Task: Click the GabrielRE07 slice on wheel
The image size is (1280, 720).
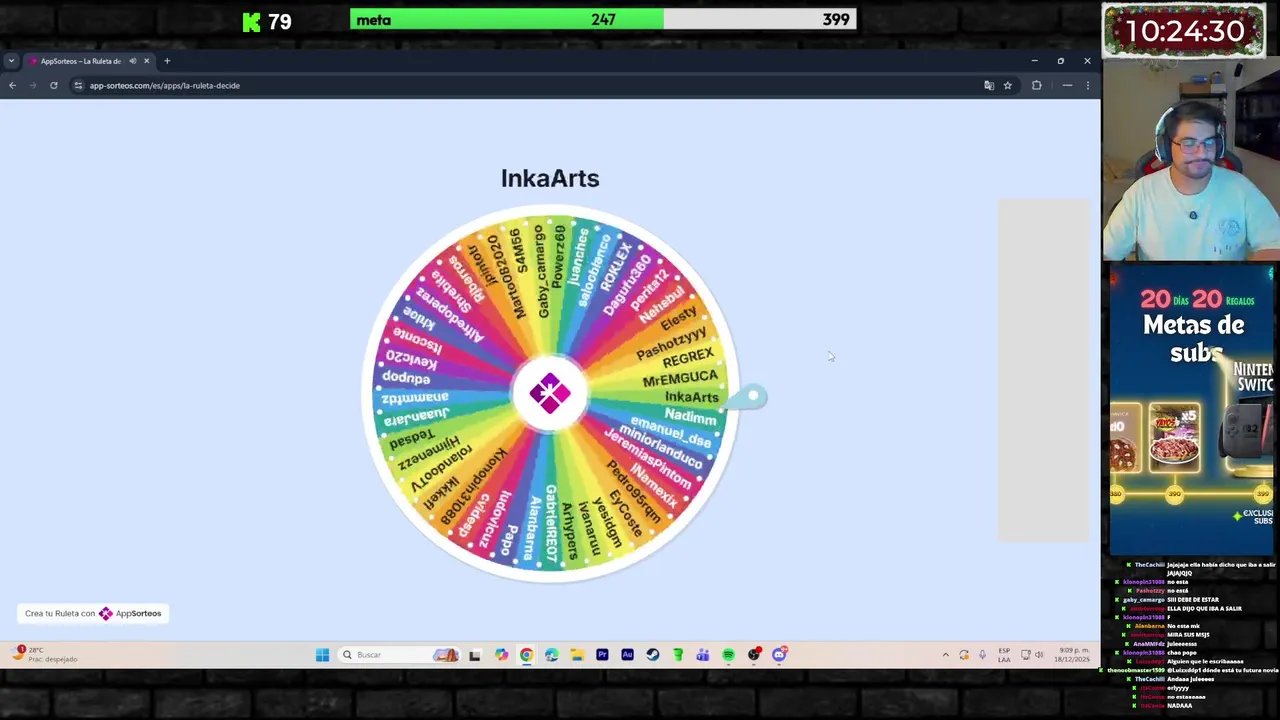Action: point(551,523)
